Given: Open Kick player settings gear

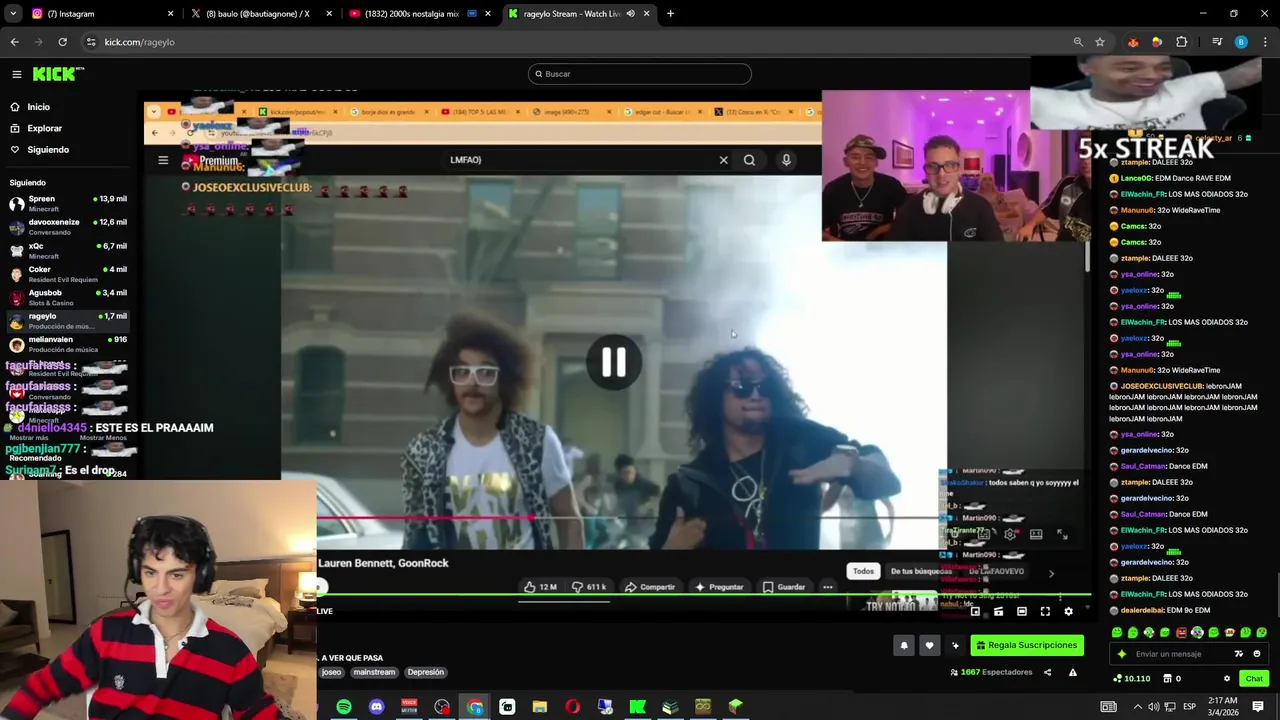Looking at the screenshot, I should (1068, 611).
